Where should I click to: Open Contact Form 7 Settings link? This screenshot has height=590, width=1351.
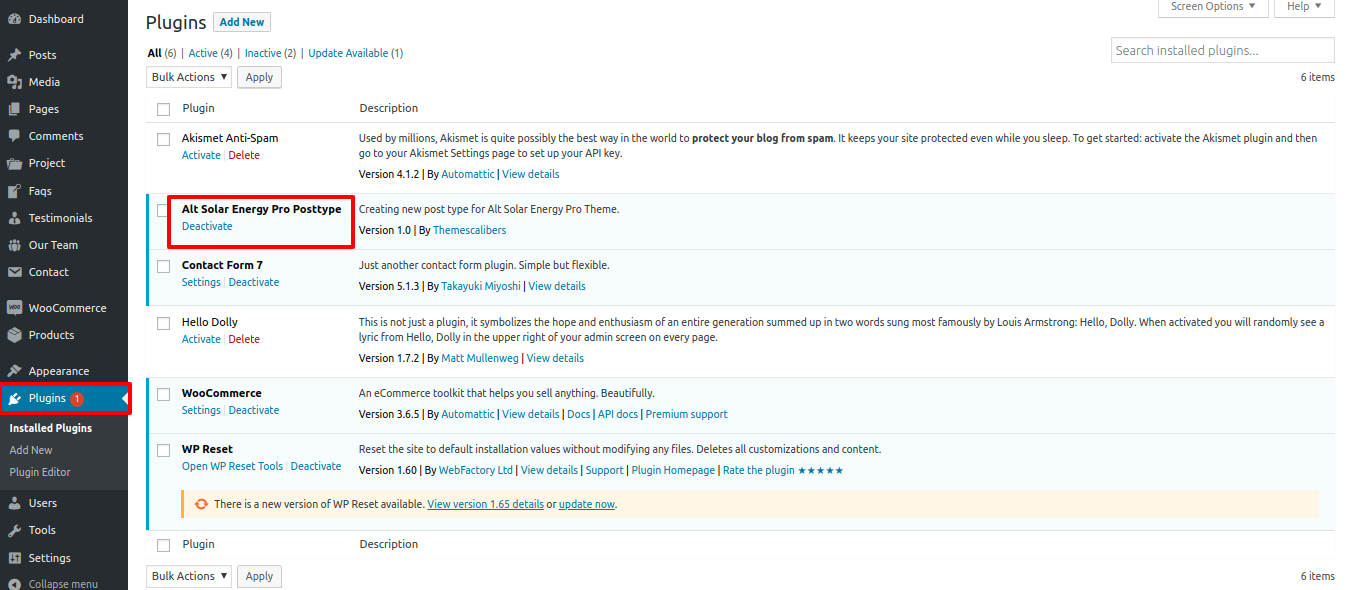(201, 282)
